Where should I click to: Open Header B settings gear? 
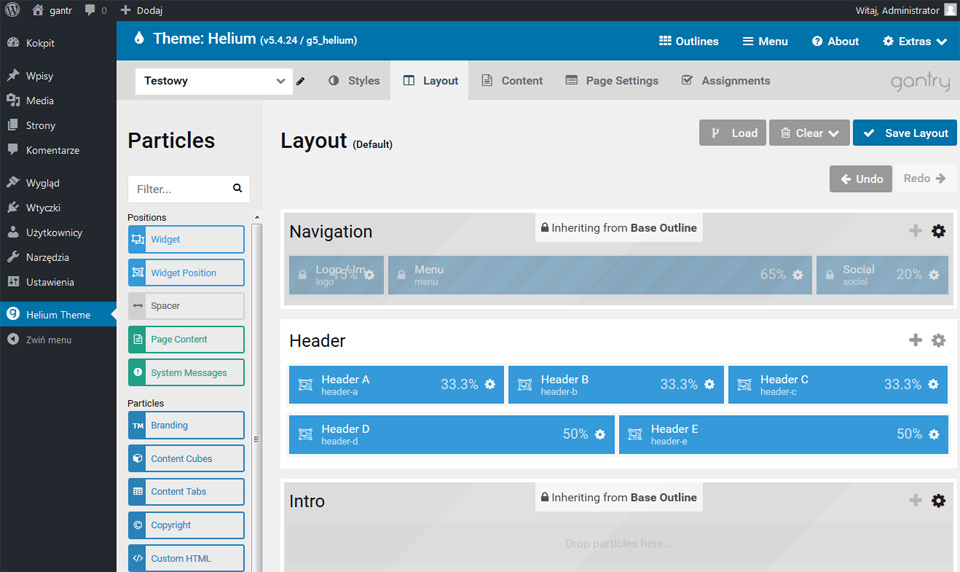[709, 384]
